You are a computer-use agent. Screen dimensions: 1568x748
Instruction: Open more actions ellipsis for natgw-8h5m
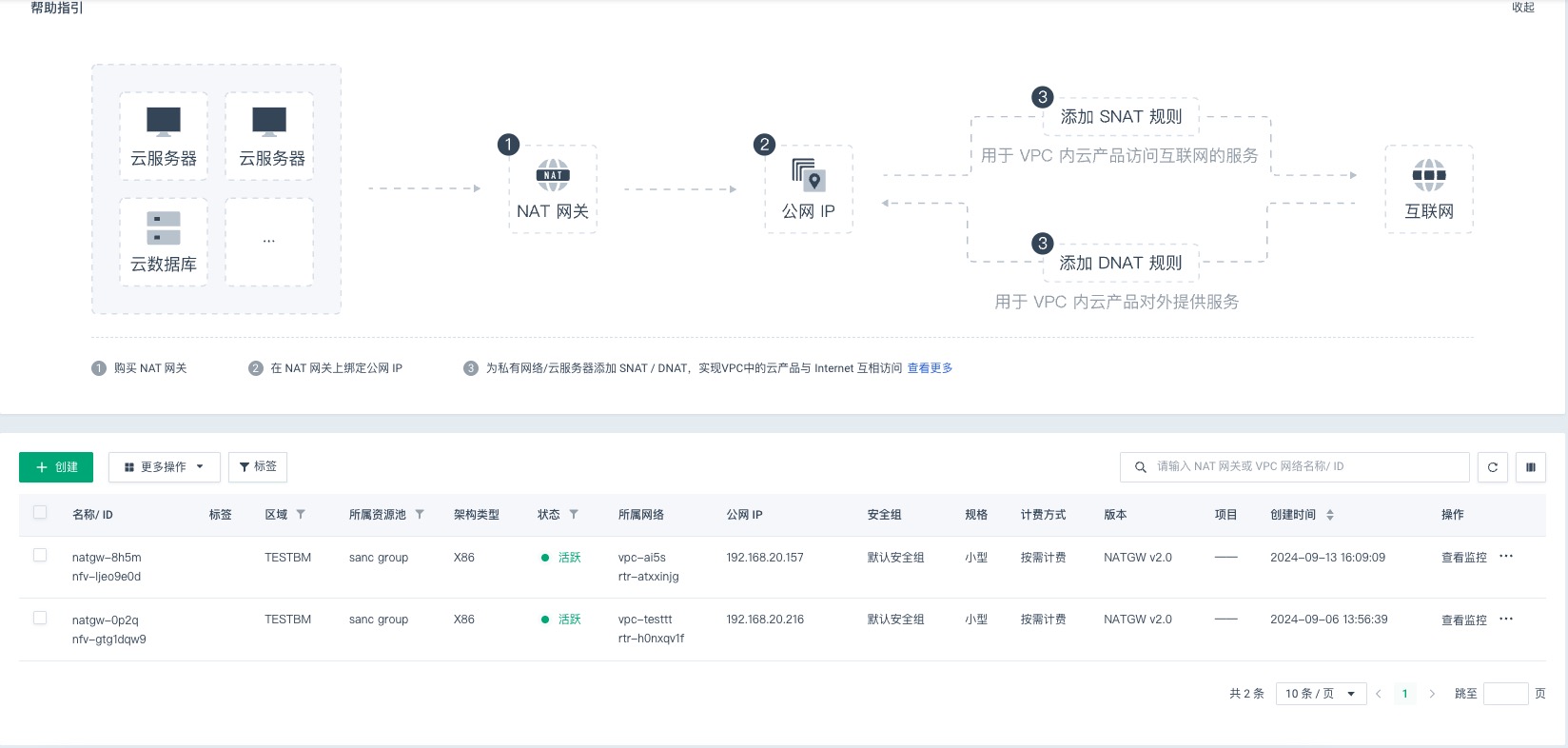1506,557
